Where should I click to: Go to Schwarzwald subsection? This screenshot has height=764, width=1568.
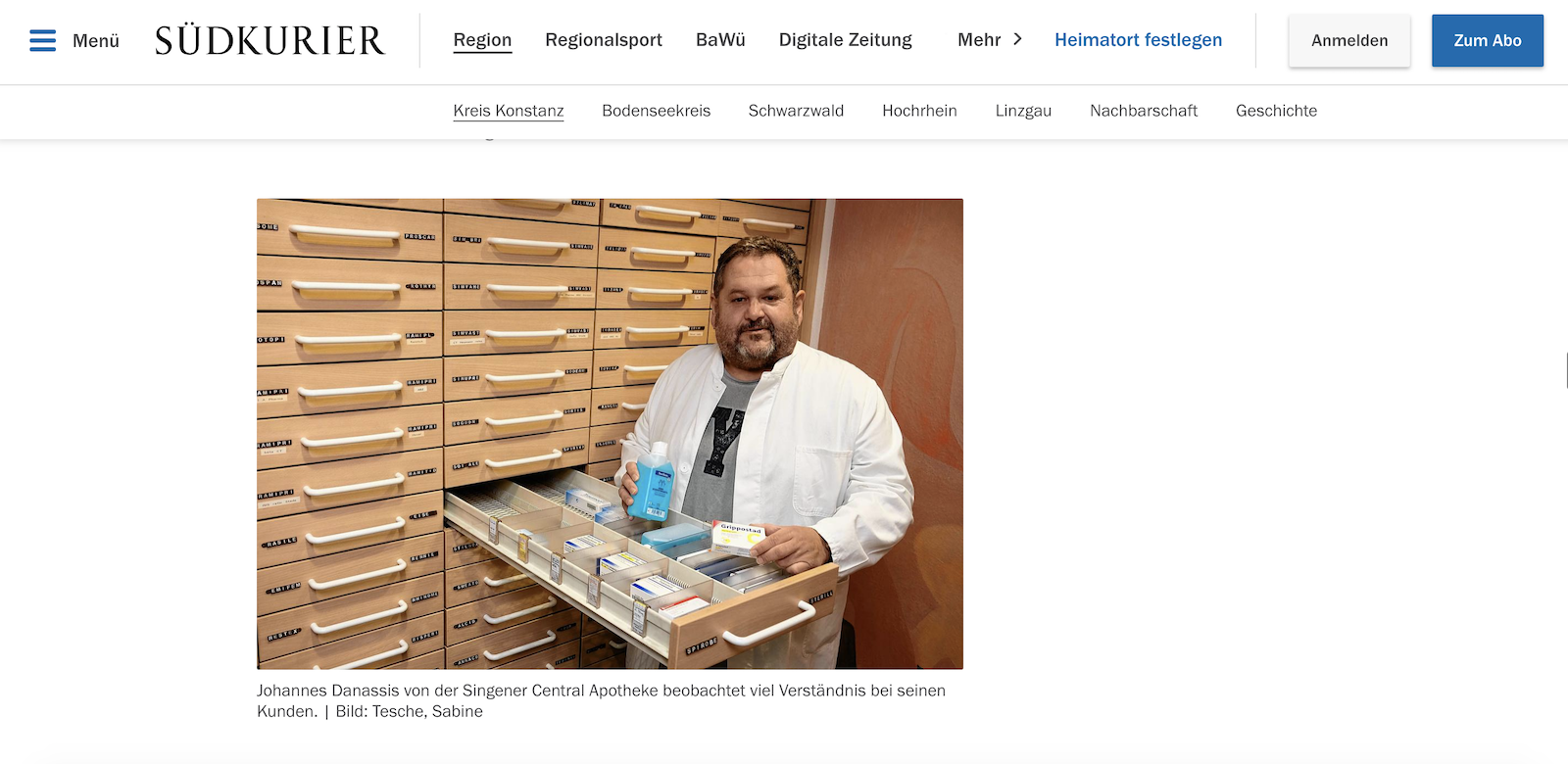[796, 111]
